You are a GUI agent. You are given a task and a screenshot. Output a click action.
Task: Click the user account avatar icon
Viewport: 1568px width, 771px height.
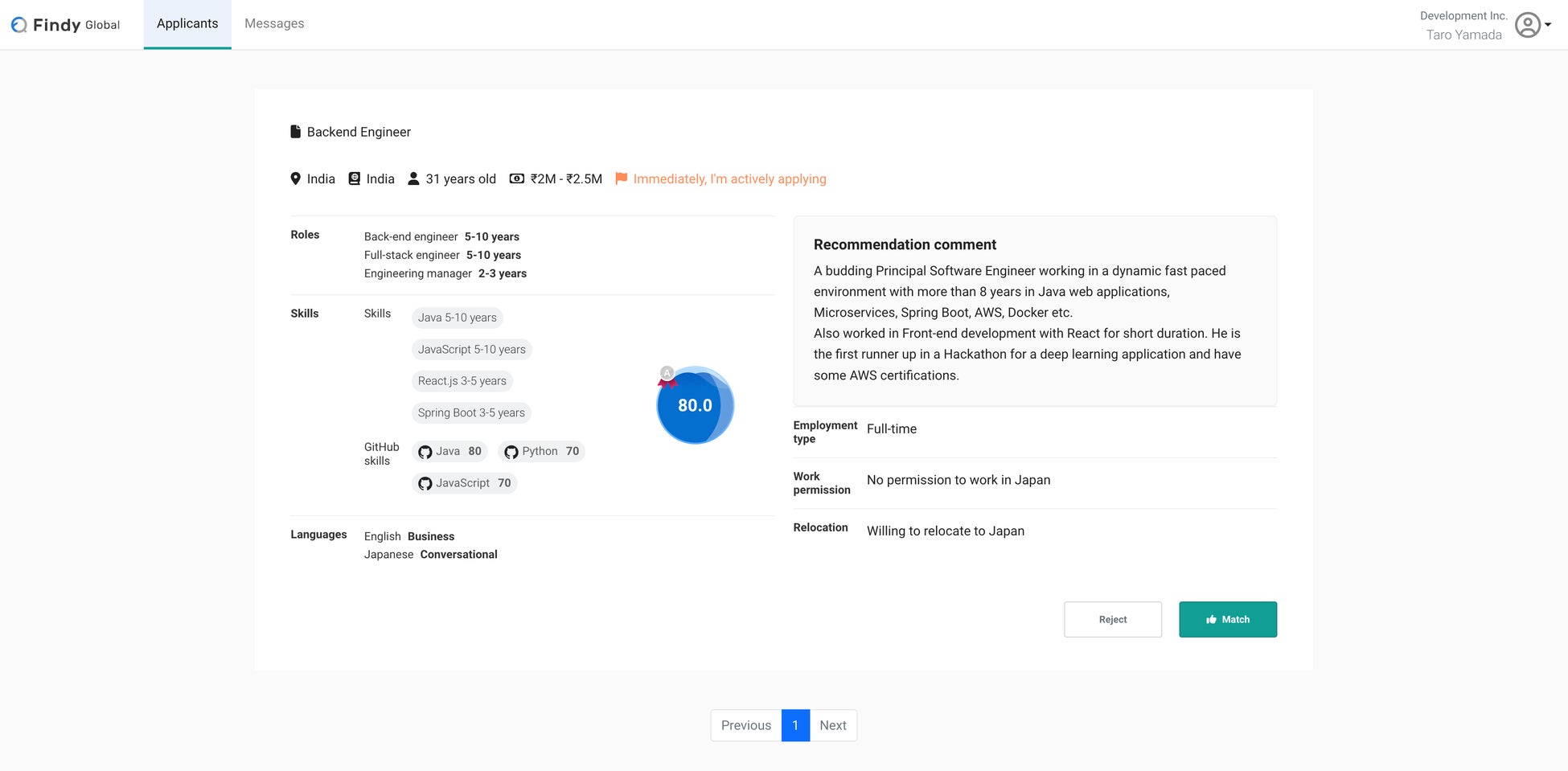pyautogui.click(x=1527, y=25)
